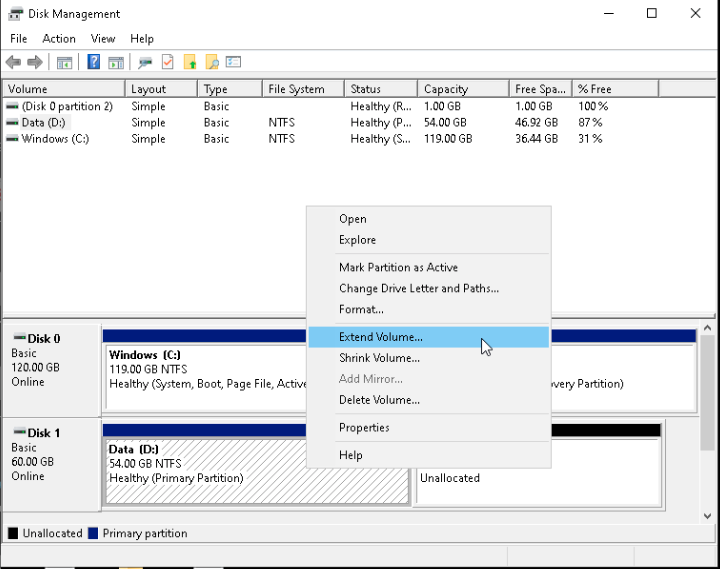
Task: Sort by the Layout column header
Action: [161, 89]
